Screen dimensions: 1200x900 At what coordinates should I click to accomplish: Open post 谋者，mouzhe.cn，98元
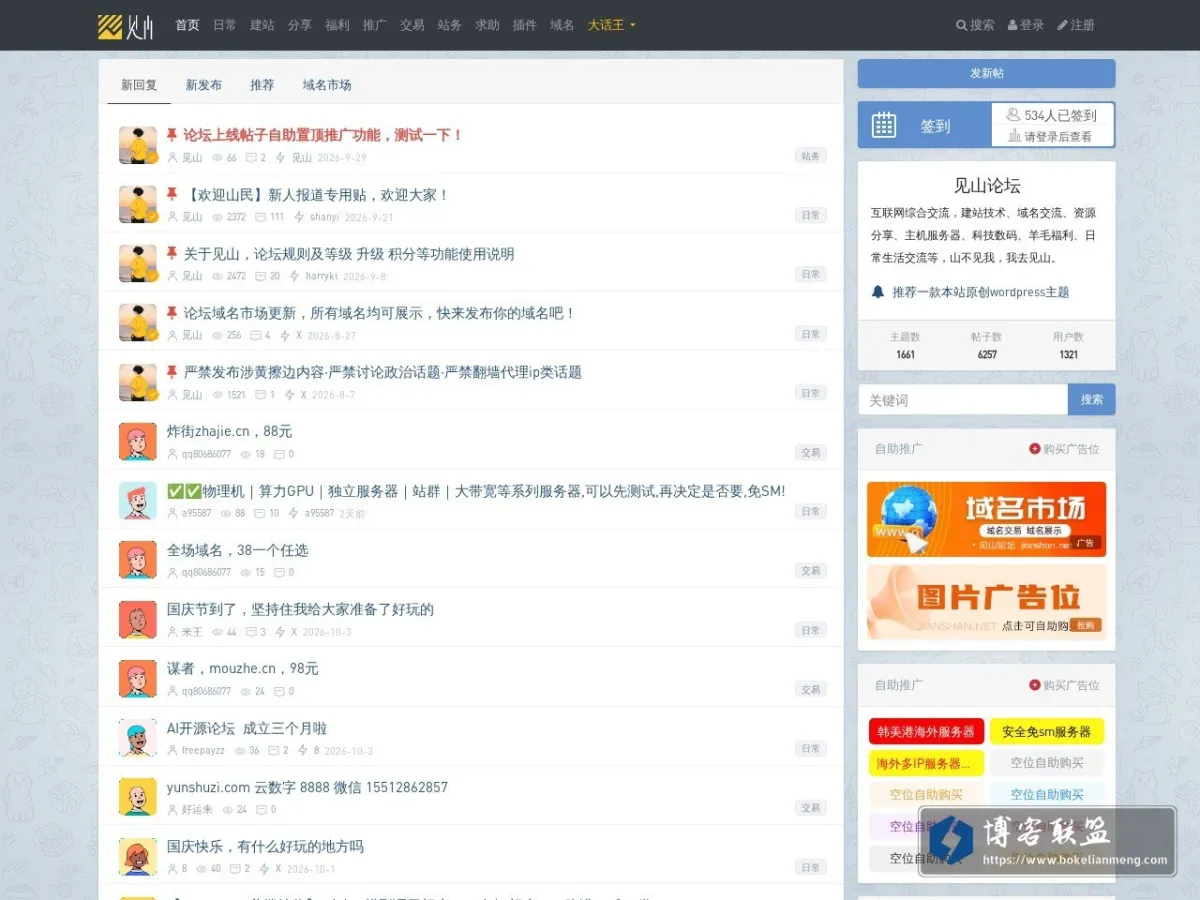point(243,668)
